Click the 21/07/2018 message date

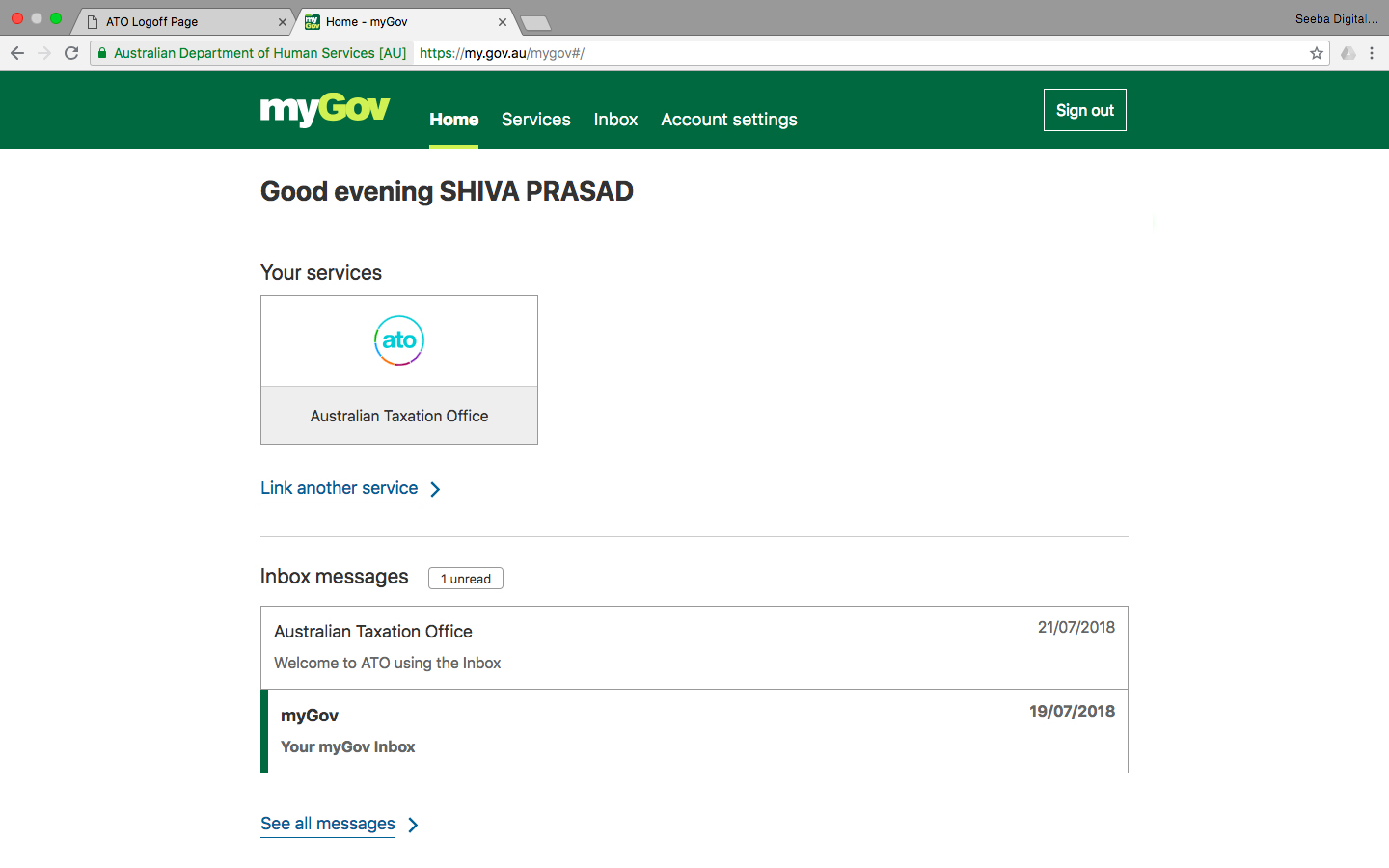point(1076,627)
